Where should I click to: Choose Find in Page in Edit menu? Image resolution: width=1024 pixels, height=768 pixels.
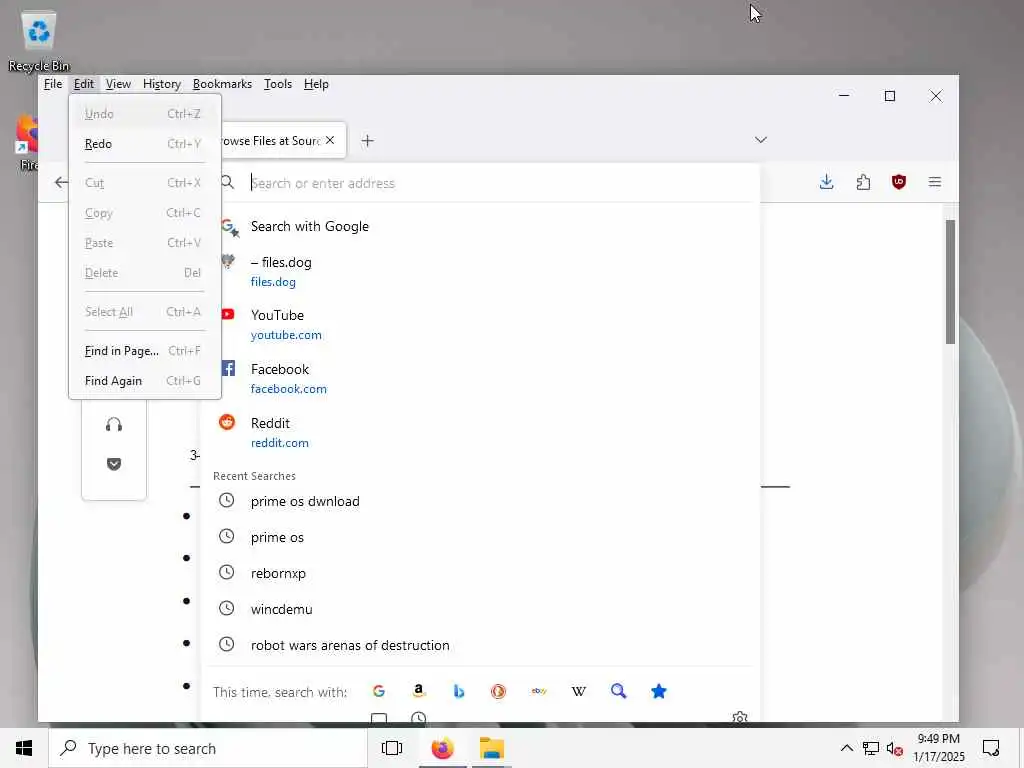point(144,351)
